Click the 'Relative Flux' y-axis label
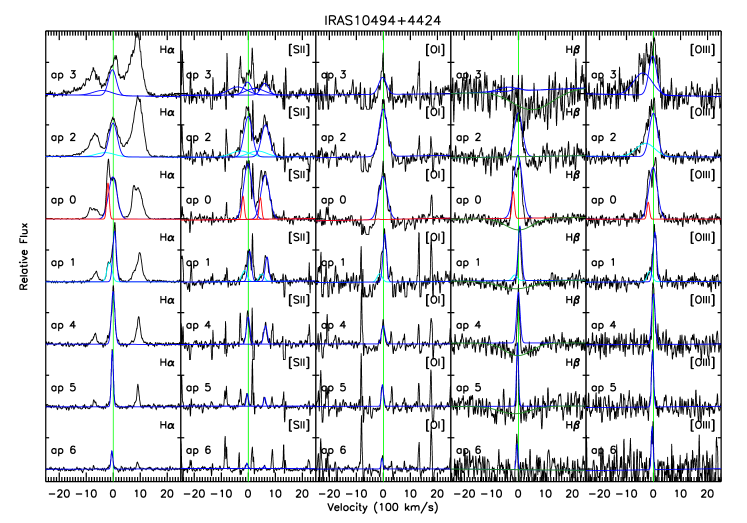This screenshot has width=747, height=523. pos(24,256)
